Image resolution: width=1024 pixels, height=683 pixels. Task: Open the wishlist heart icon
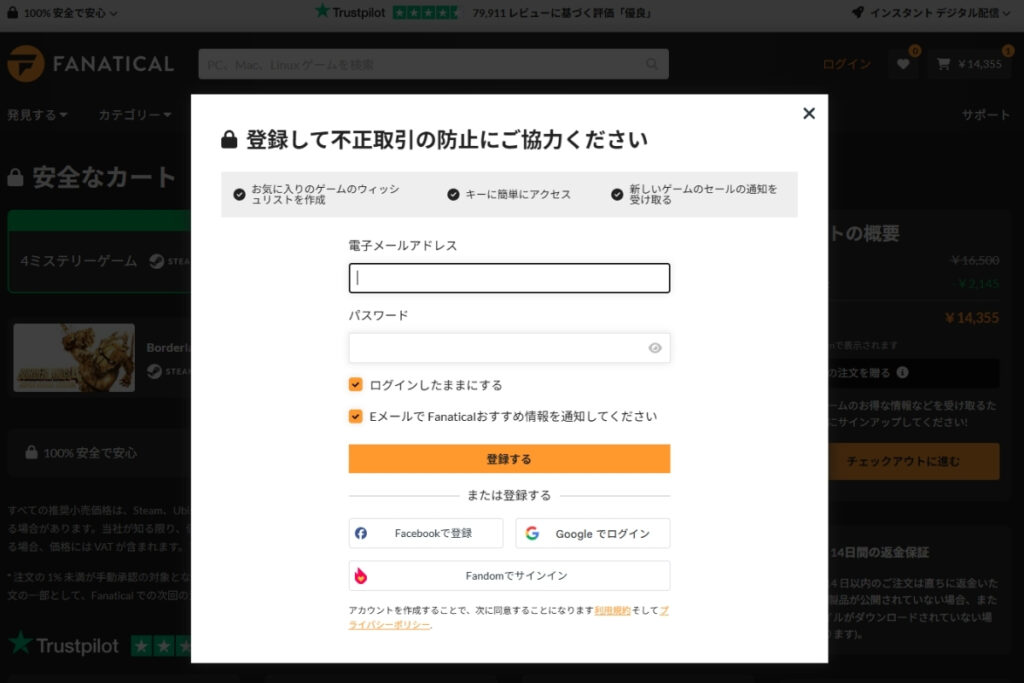[903, 64]
